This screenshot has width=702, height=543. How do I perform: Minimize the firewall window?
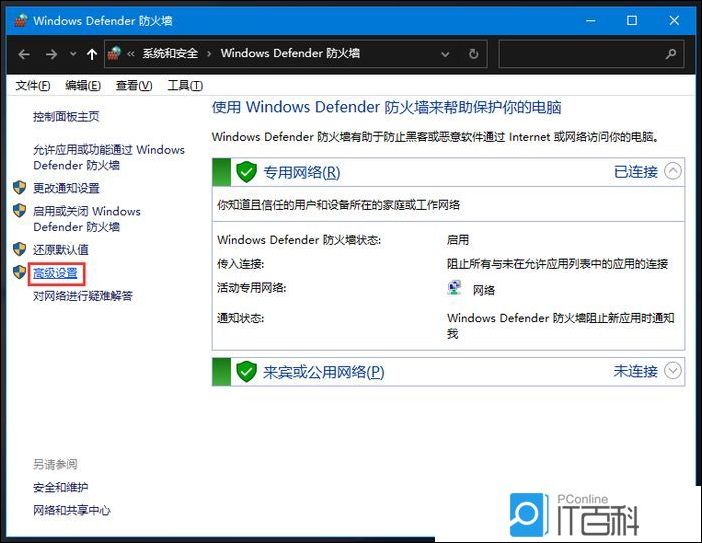[591, 21]
